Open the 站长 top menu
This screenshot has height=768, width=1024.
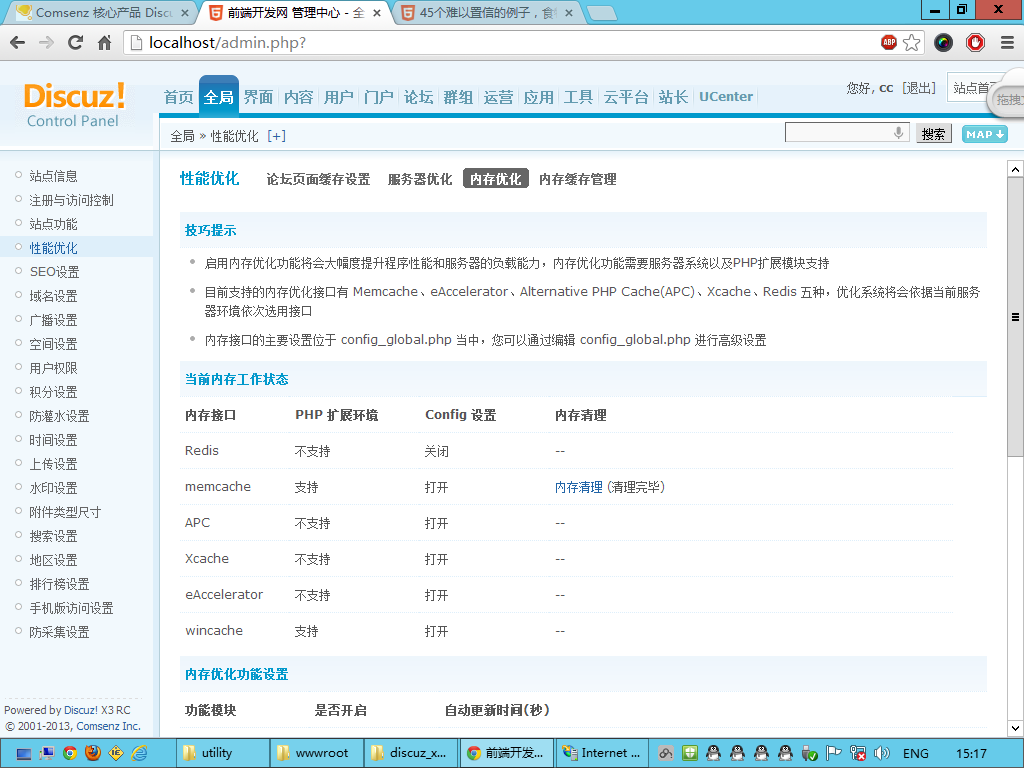click(x=673, y=97)
